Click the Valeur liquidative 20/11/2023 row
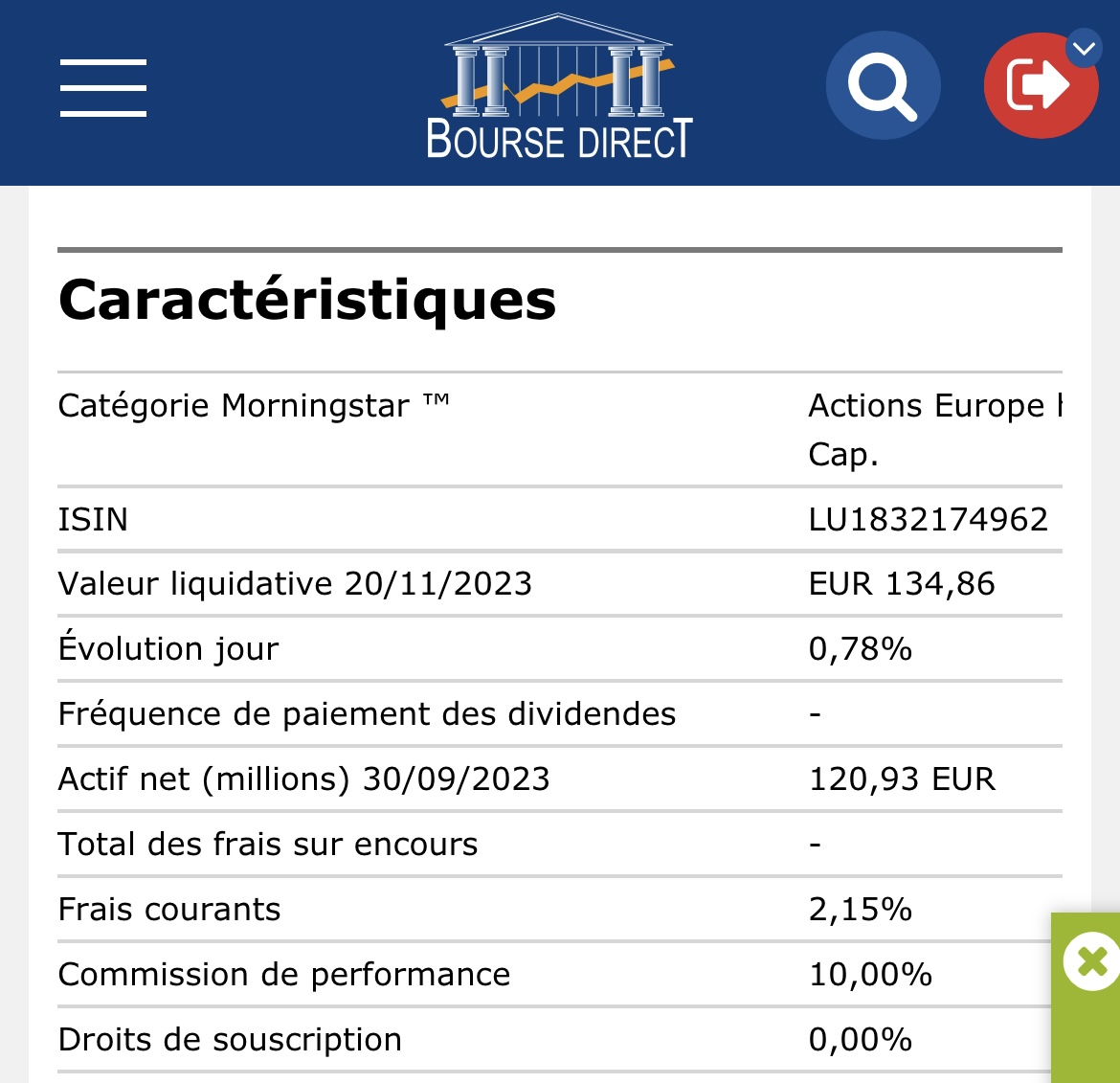Screen dimensions: 1120x1083 [559, 584]
